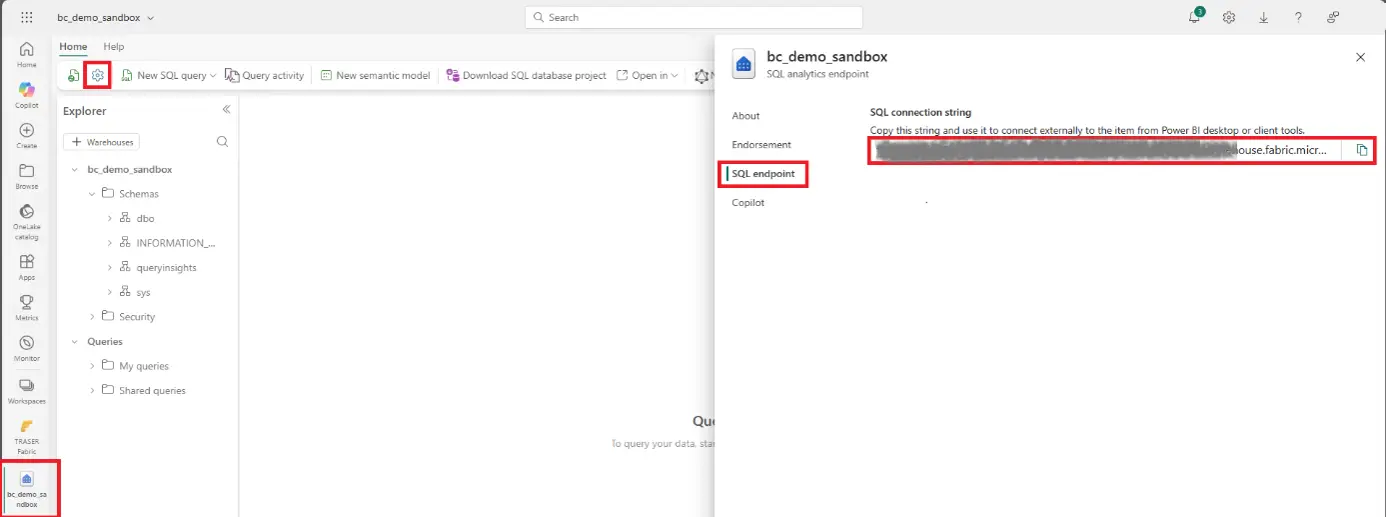1386x517 pixels.
Task: Open the global settings gear in header
Action: point(1229,17)
